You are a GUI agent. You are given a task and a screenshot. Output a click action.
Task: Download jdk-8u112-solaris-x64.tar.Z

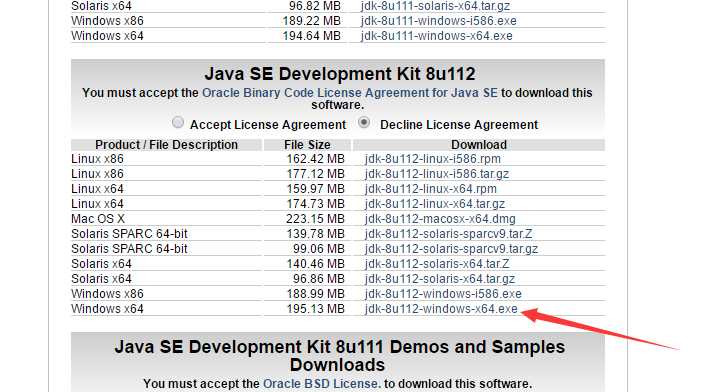437,264
